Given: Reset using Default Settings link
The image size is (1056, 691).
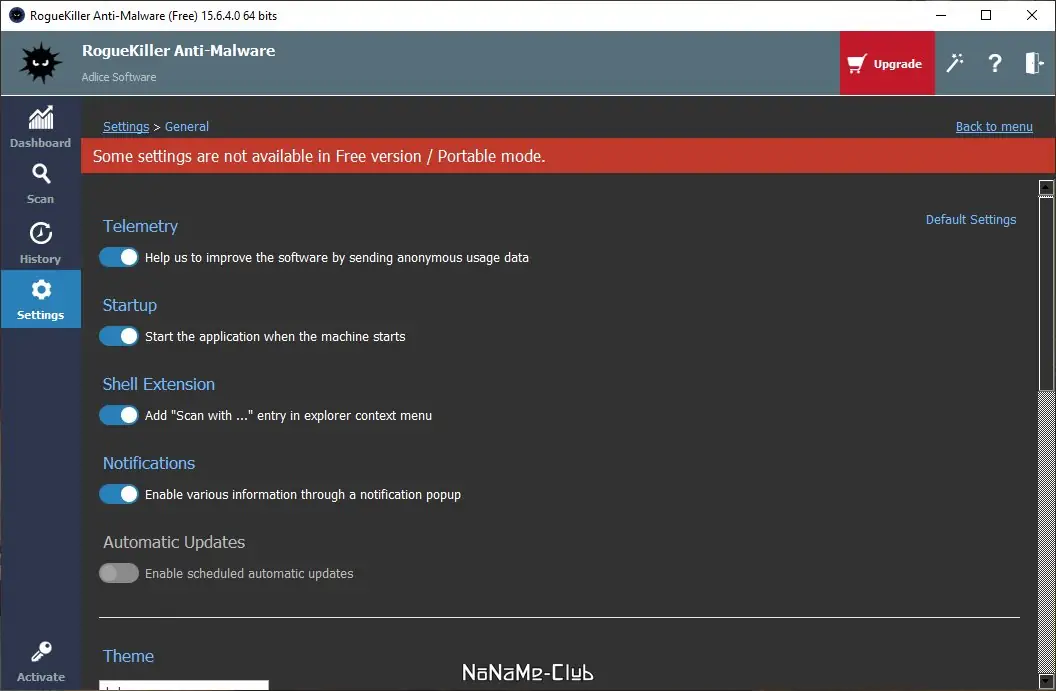Looking at the screenshot, I should coord(970,220).
